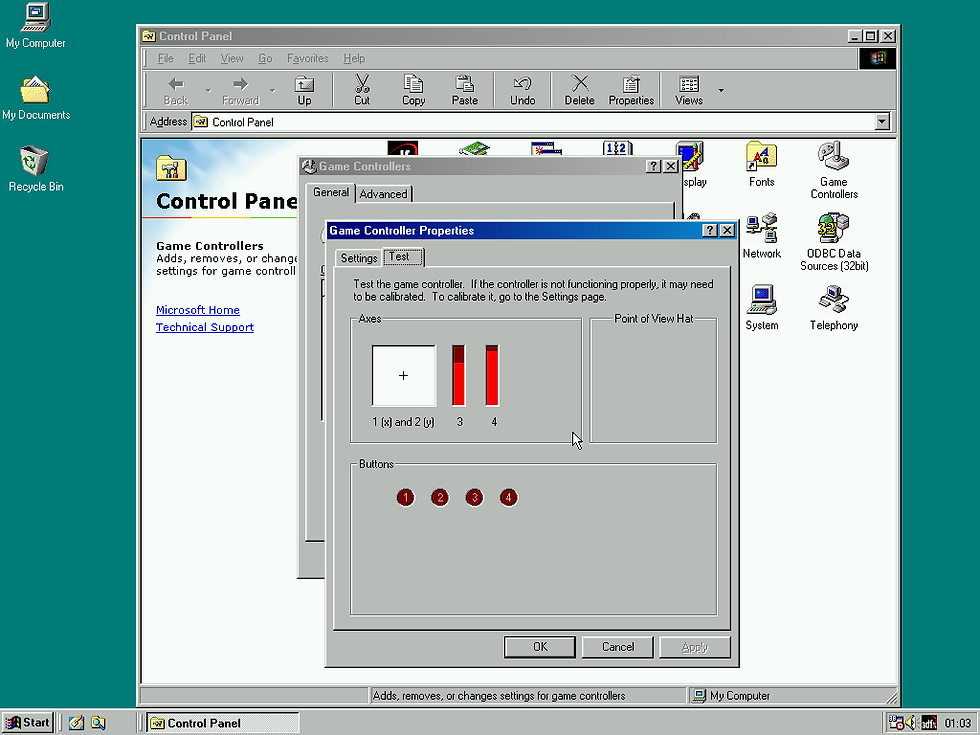The width and height of the screenshot is (980, 735).
Task: Click the Control Panel taskbar button
Action: click(x=223, y=723)
